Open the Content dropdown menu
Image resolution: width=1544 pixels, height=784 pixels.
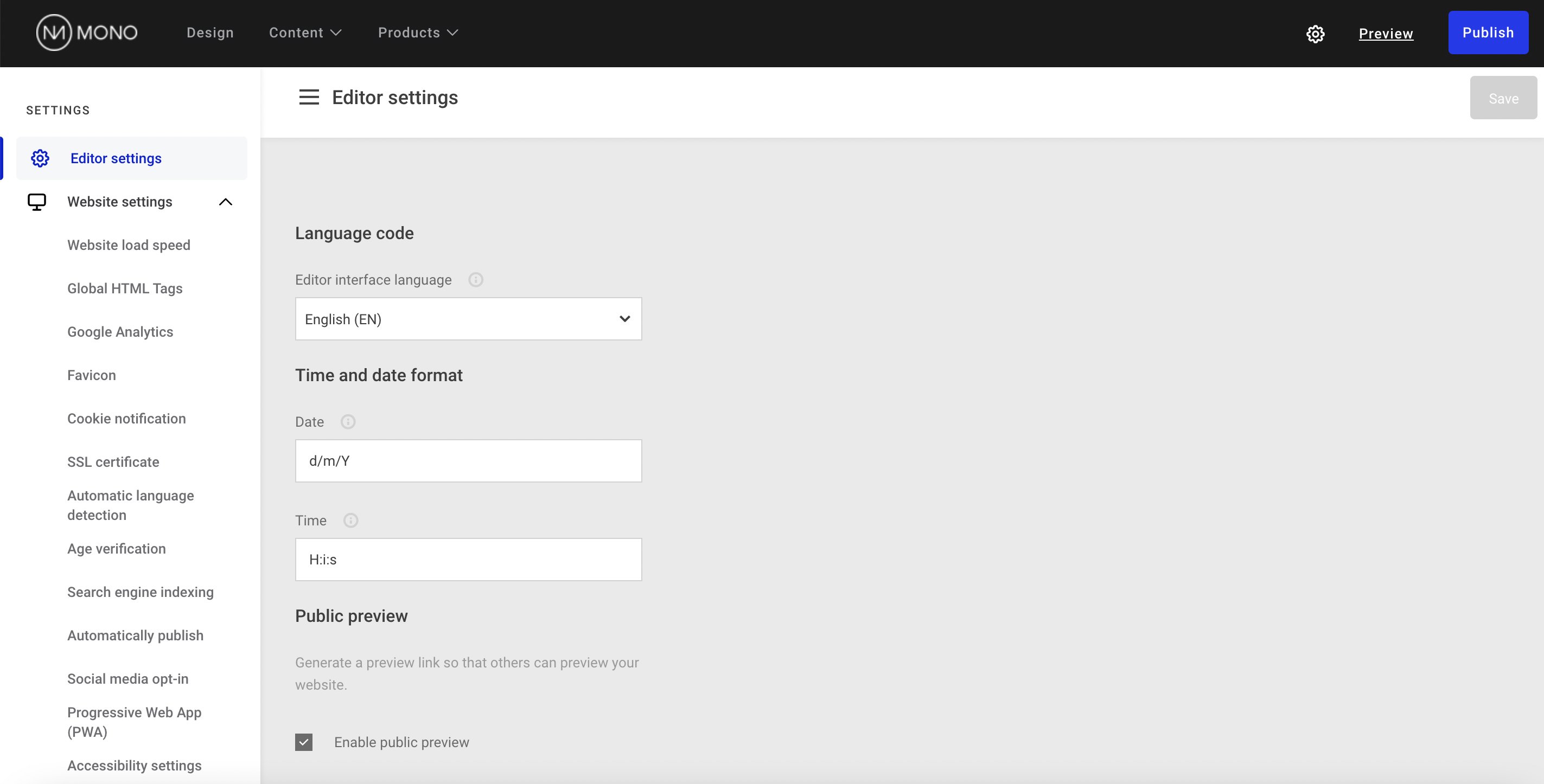coord(305,33)
